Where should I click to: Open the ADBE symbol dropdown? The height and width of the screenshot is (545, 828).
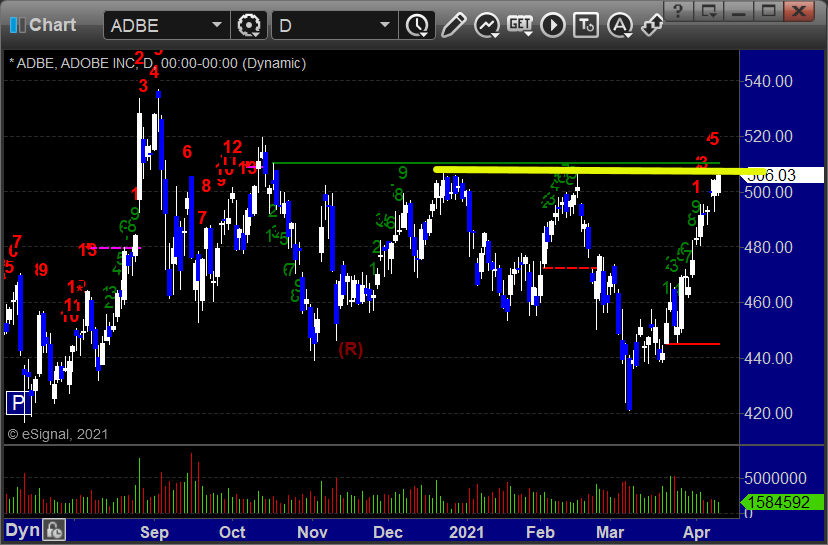point(217,25)
